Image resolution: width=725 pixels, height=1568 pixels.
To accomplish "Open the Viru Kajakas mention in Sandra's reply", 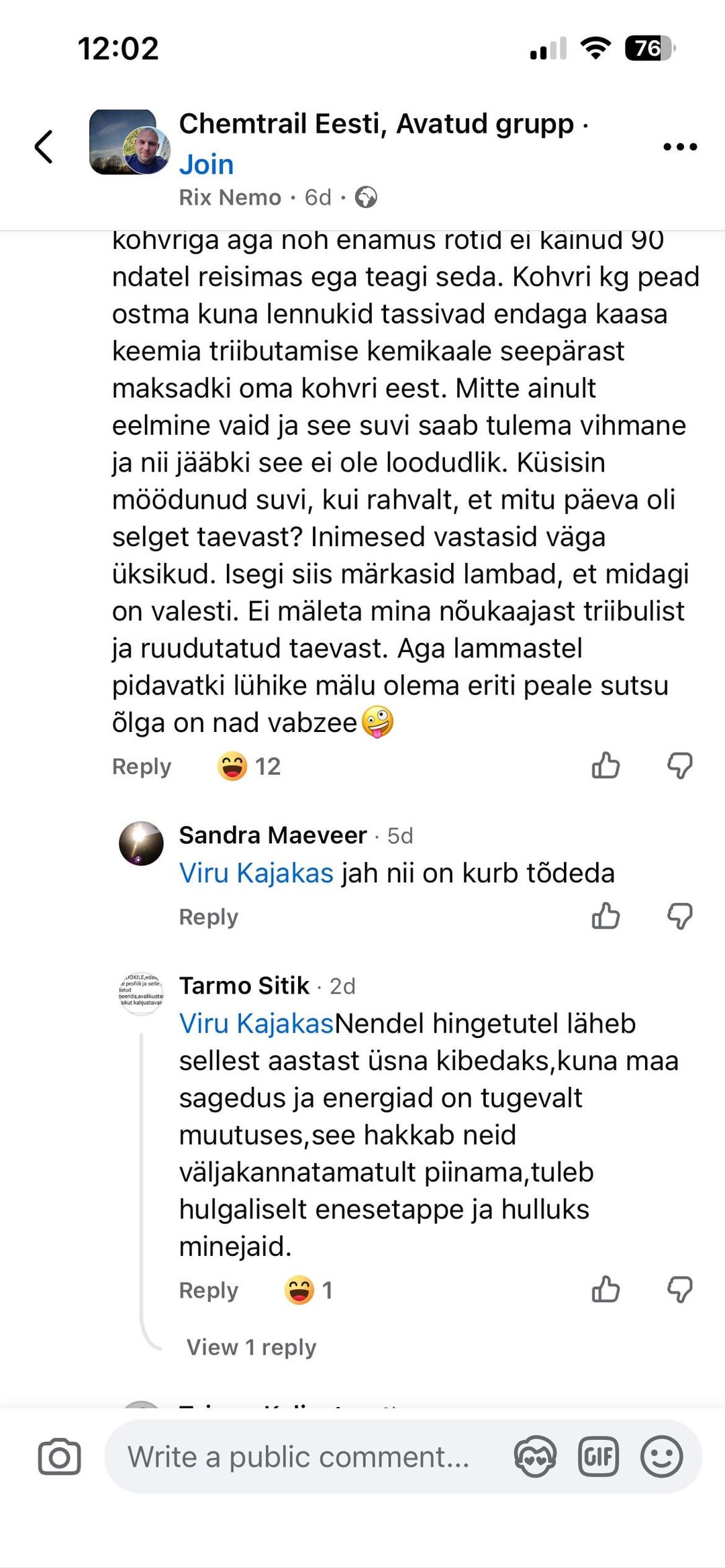I will [x=256, y=873].
